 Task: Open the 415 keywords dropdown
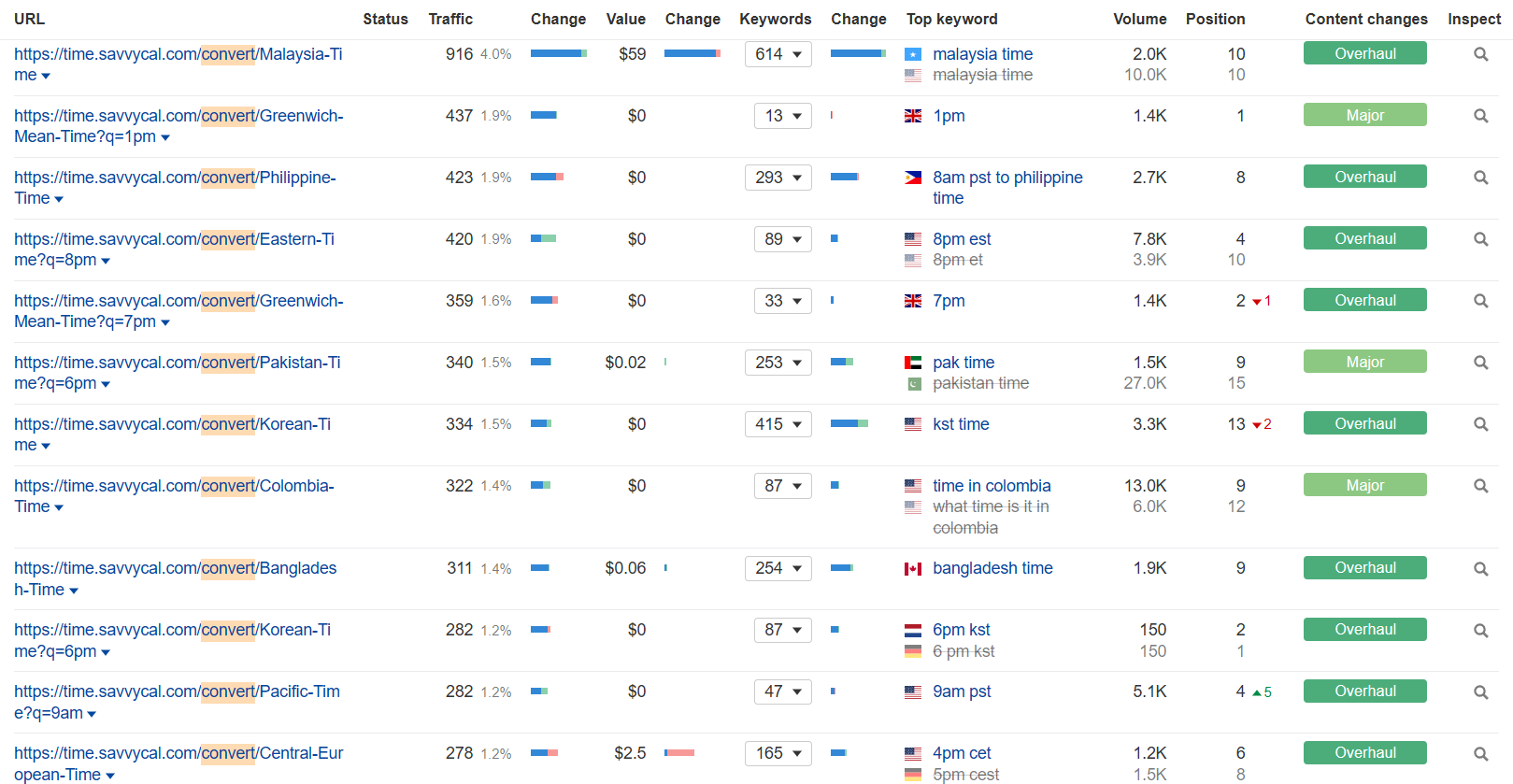tap(778, 424)
